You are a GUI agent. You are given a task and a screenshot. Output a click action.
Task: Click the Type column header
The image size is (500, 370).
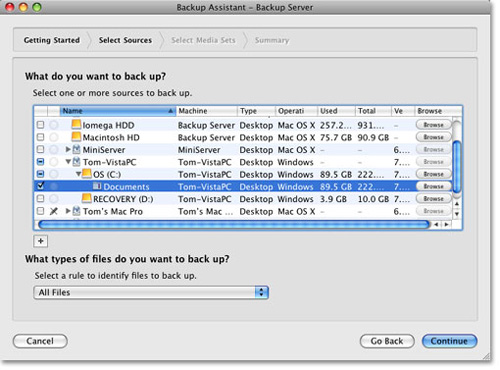(x=256, y=111)
